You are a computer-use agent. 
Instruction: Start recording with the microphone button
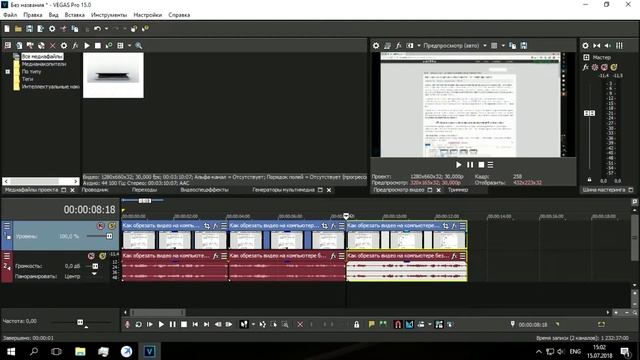point(127,324)
